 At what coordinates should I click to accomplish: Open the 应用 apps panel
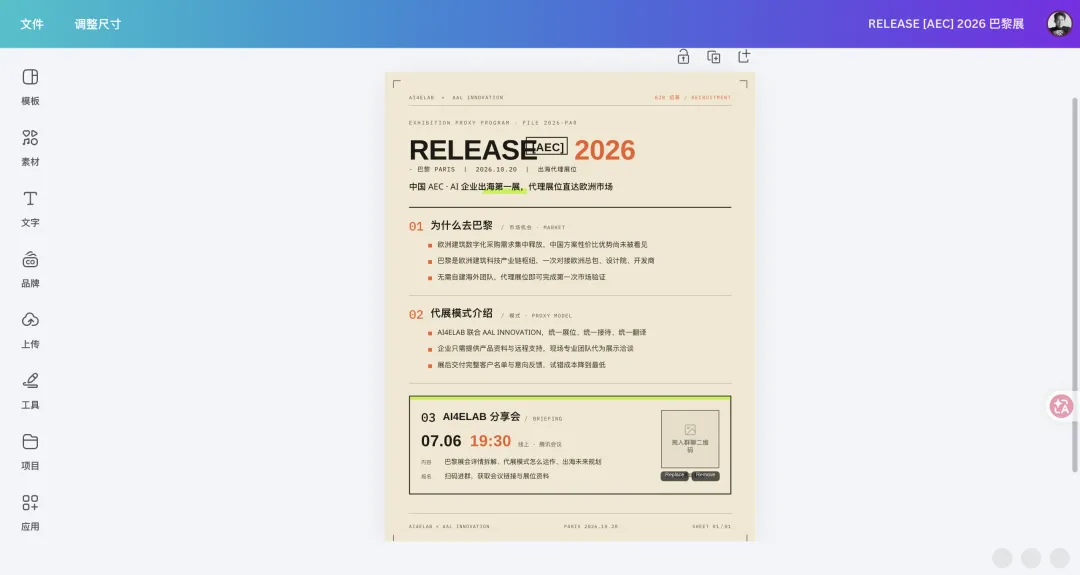[30, 512]
